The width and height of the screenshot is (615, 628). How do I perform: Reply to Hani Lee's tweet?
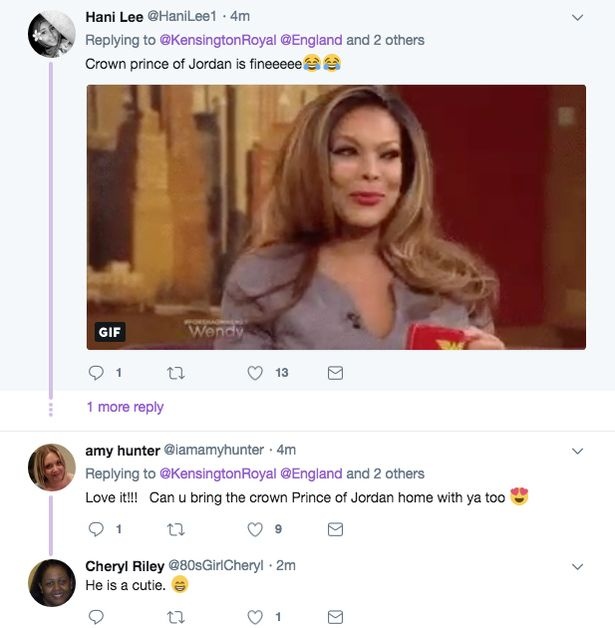click(x=96, y=373)
